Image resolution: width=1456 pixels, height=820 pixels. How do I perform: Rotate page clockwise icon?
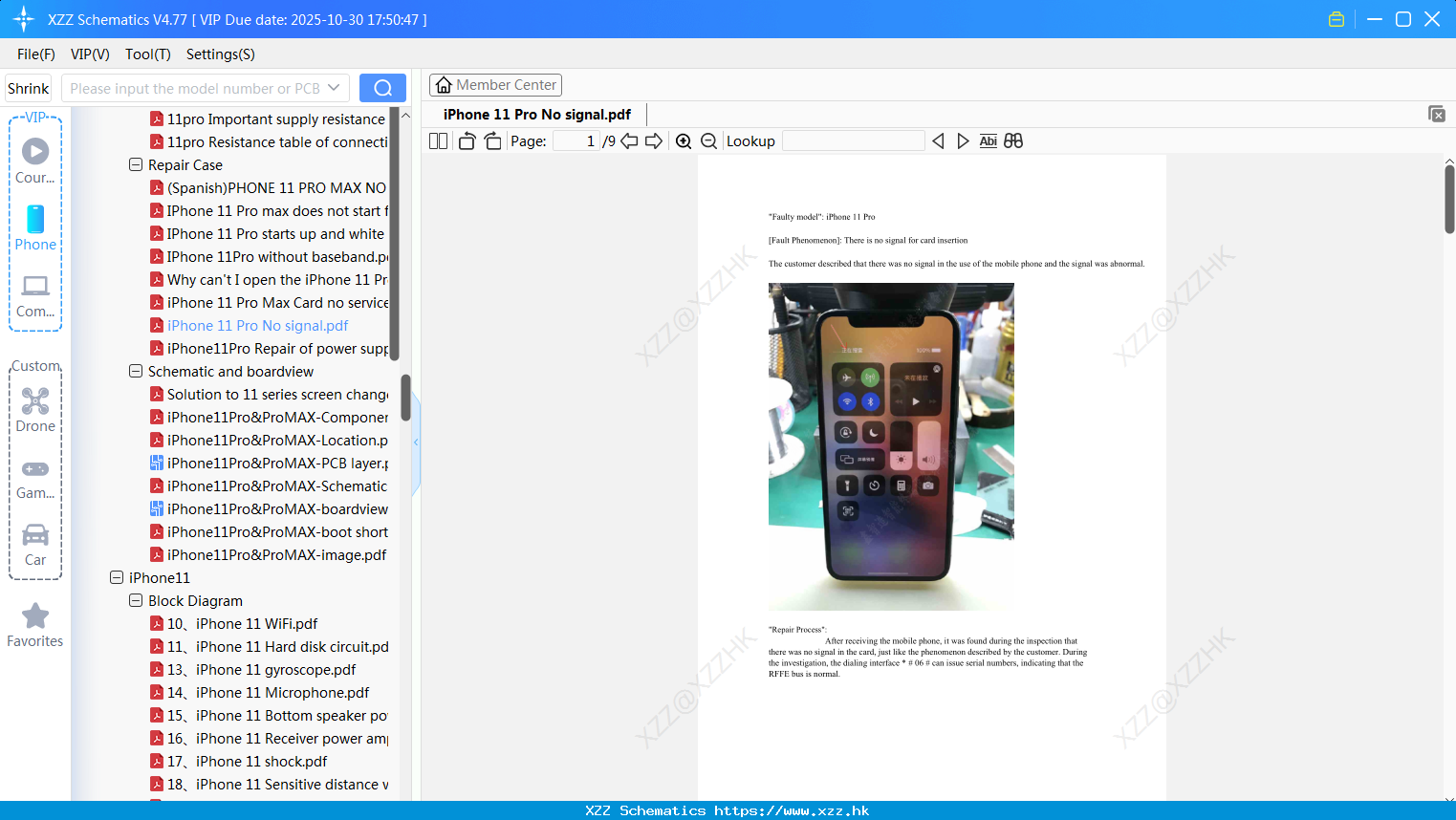tap(492, 141)
